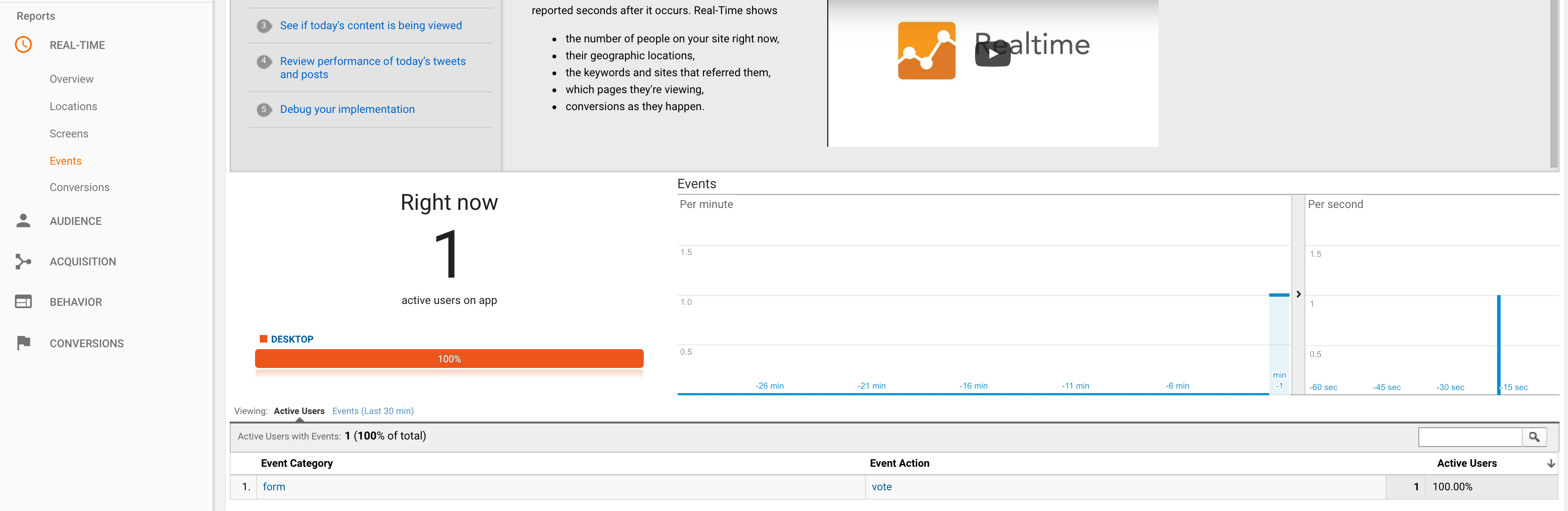Click the Conversions submenu item
Viewport: 1568px width, 511px height.
click(79, 186)
